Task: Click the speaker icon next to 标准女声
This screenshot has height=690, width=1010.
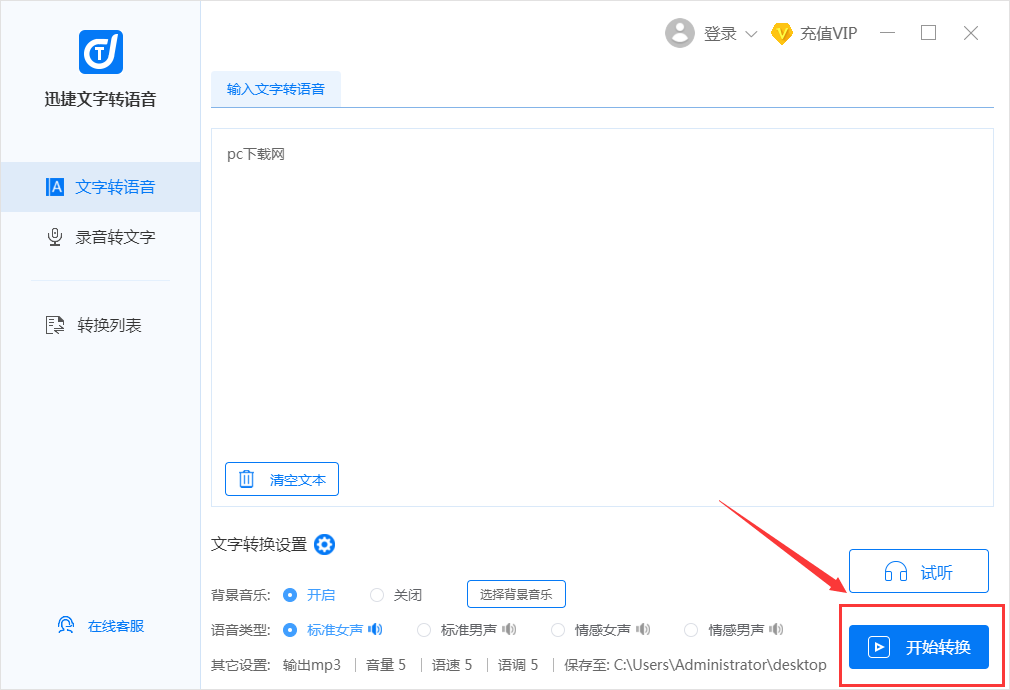Action: pyautogui.click(x=375, y=630)
